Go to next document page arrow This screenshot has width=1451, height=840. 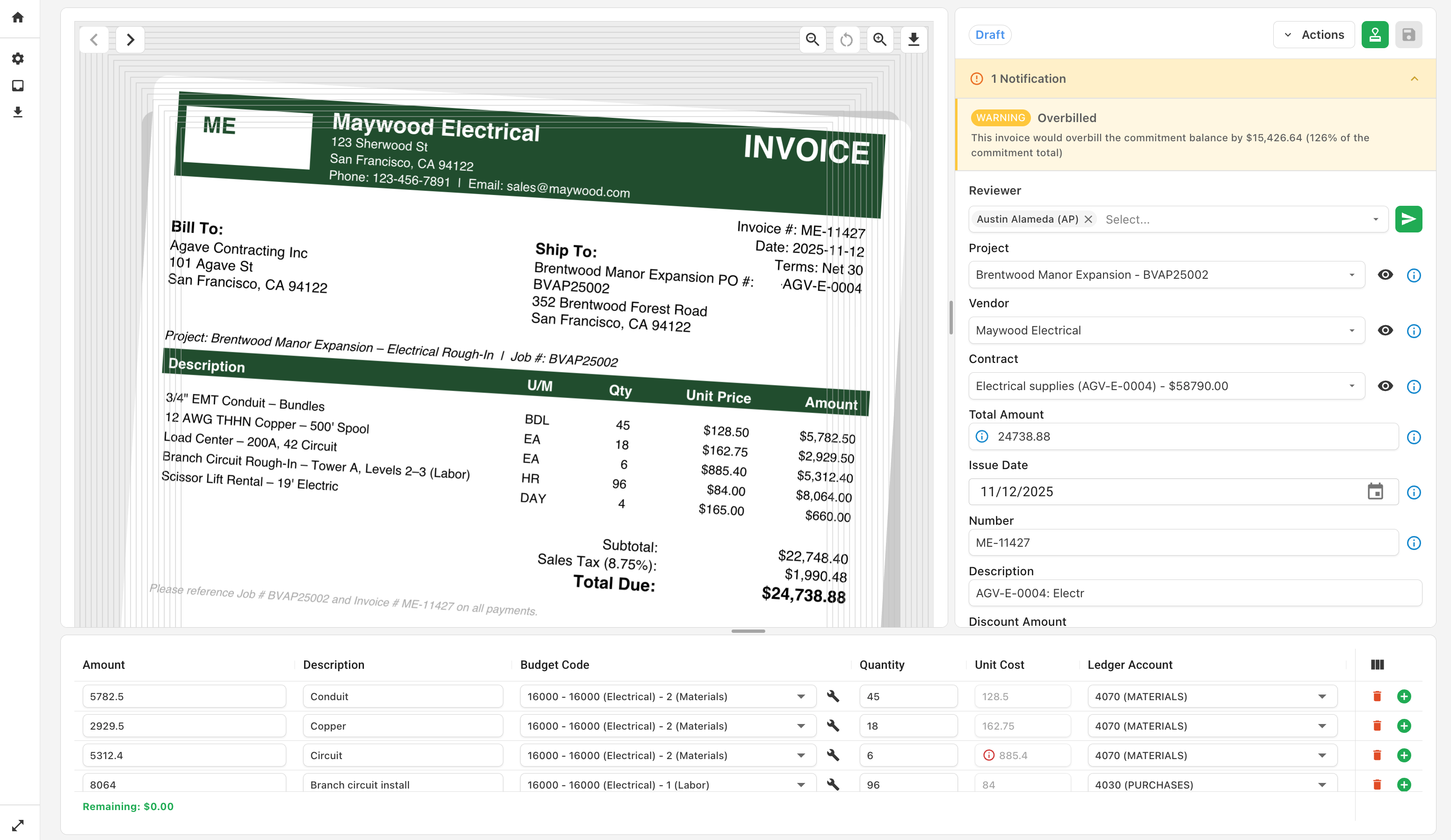[x=130, y=39]
